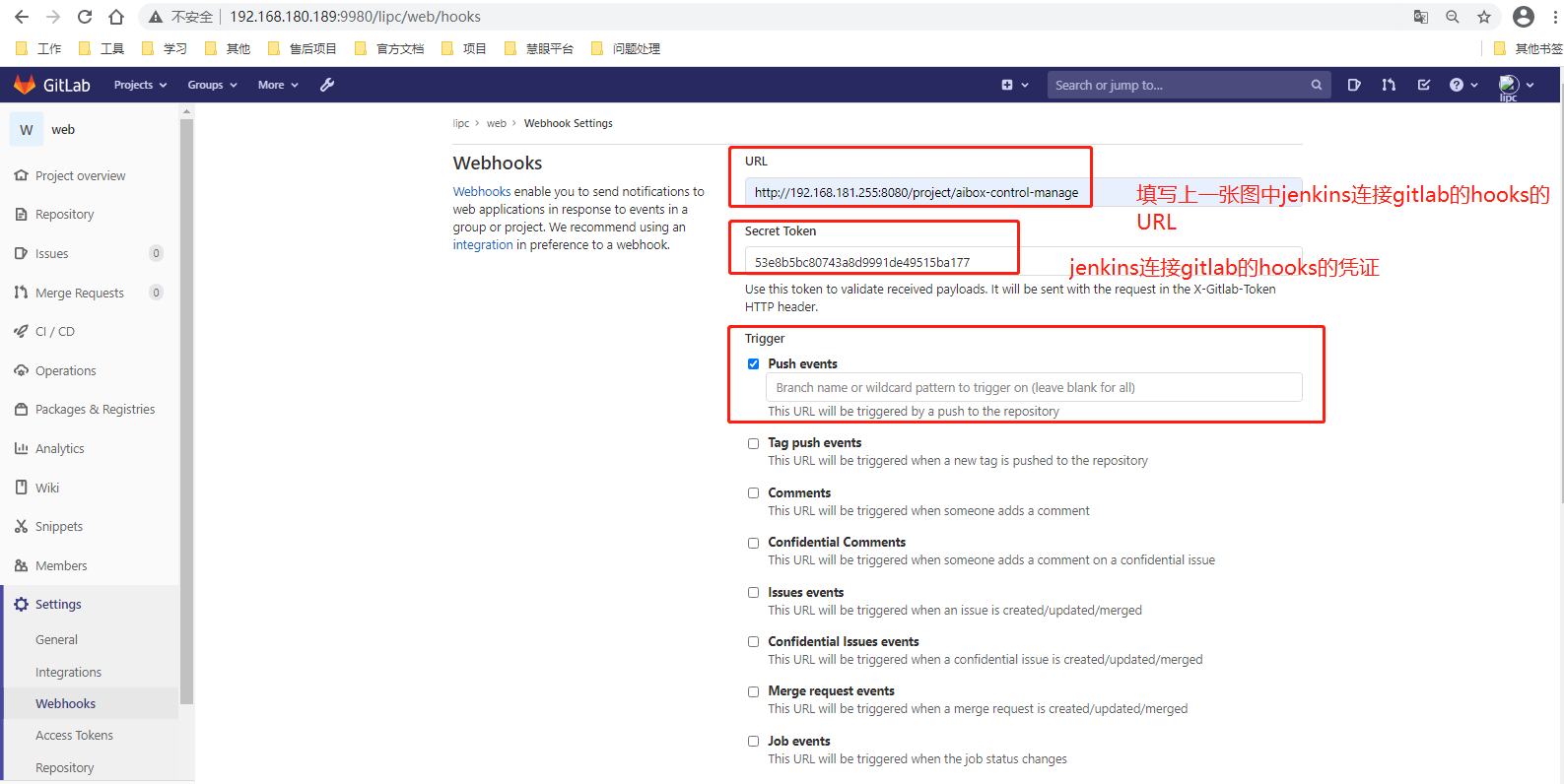Focus the URL input field
The width and height of the screenshot is (1564, 784).
1023,192
